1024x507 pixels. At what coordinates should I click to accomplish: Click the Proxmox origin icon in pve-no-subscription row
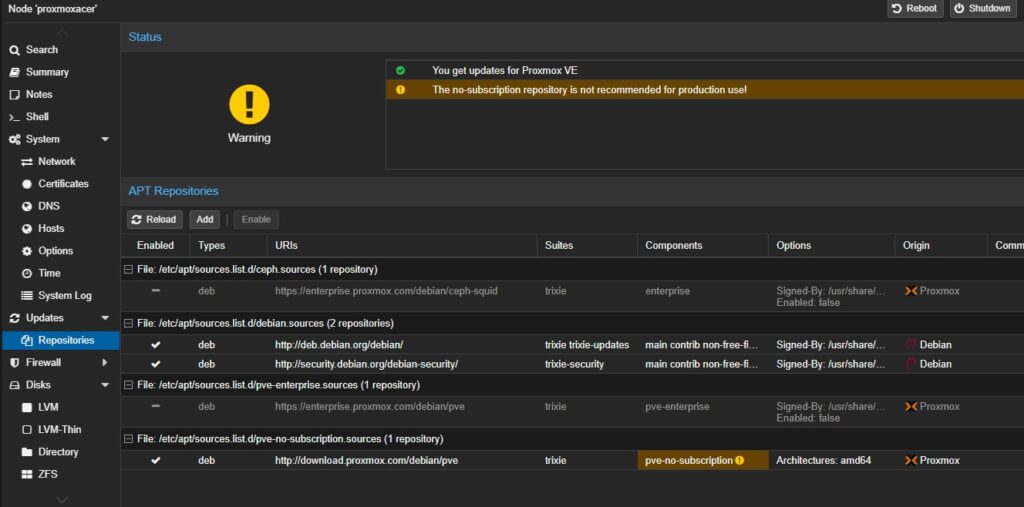point(911,461)
